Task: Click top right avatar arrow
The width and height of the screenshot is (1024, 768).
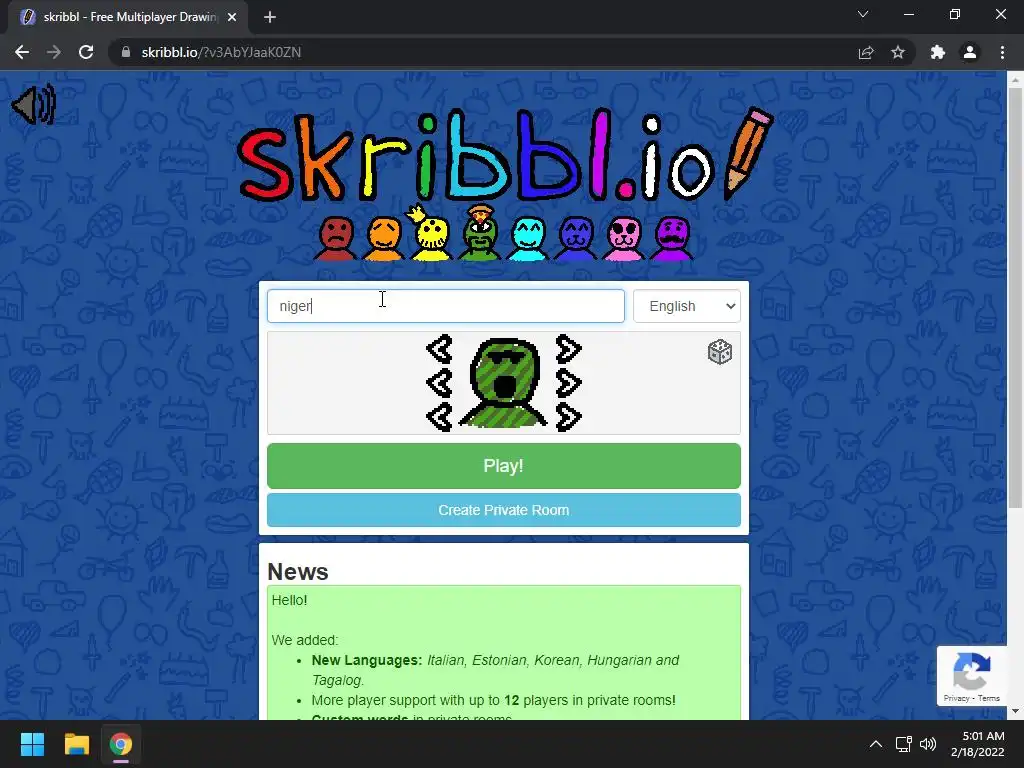Action: click(568, 349)
